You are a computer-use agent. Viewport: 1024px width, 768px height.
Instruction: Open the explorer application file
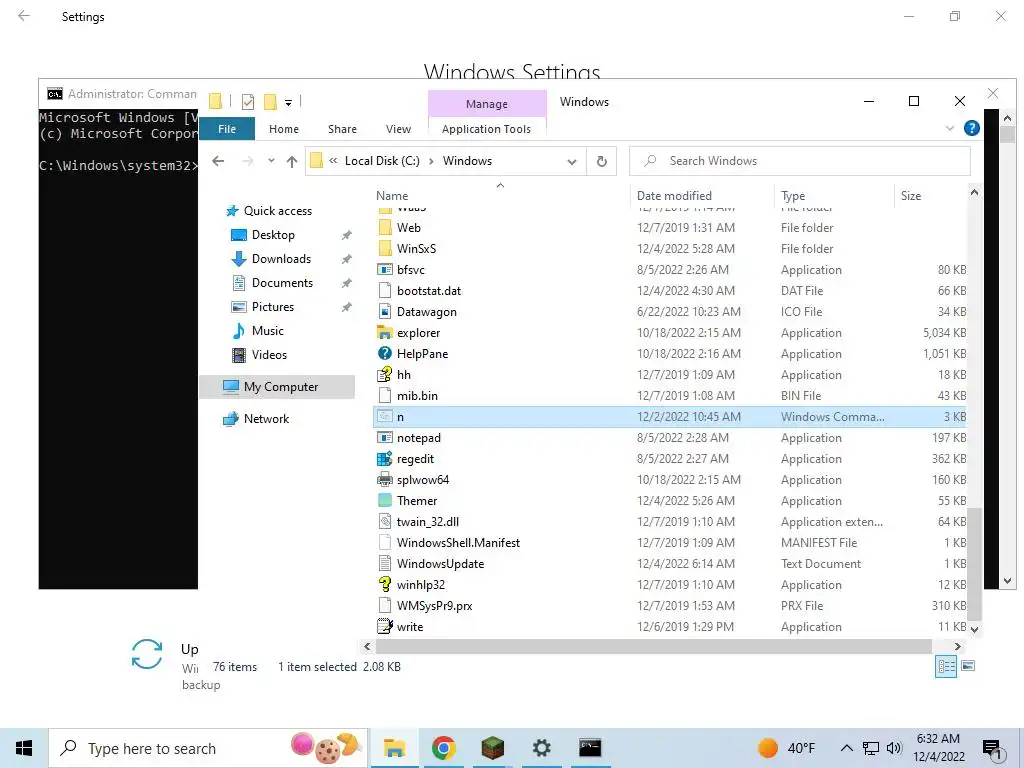pyautogui.click(x=419, y=332)
